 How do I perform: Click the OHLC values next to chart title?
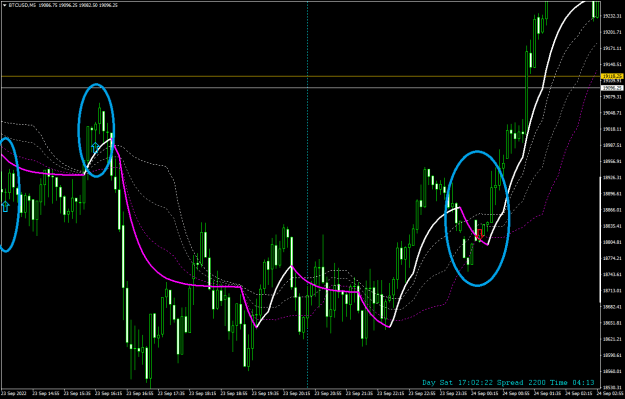click(78, 6)
